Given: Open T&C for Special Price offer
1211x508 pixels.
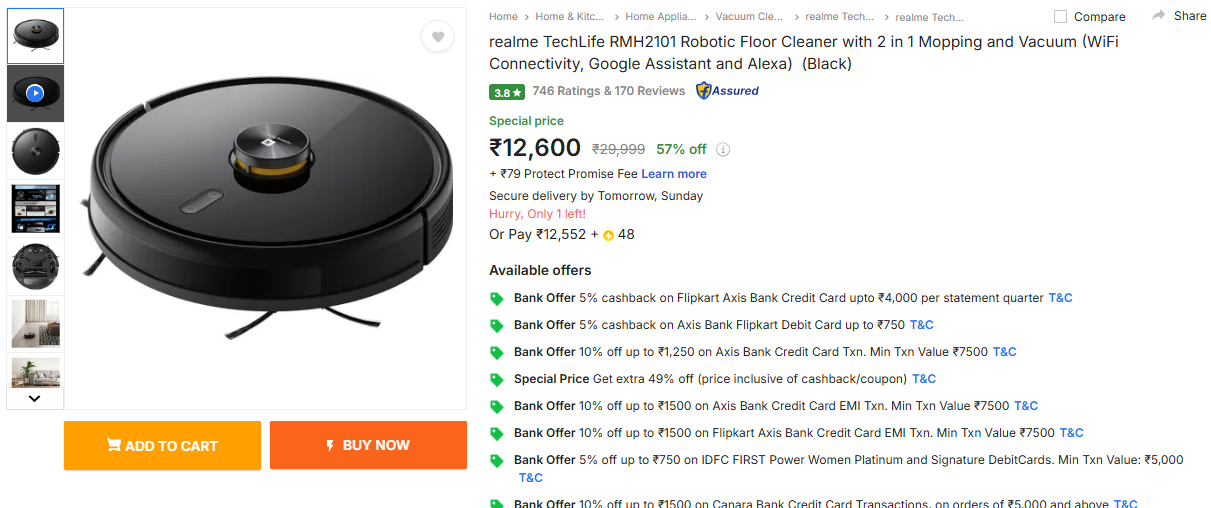Looking at the screenshot, I should [924, 379].
